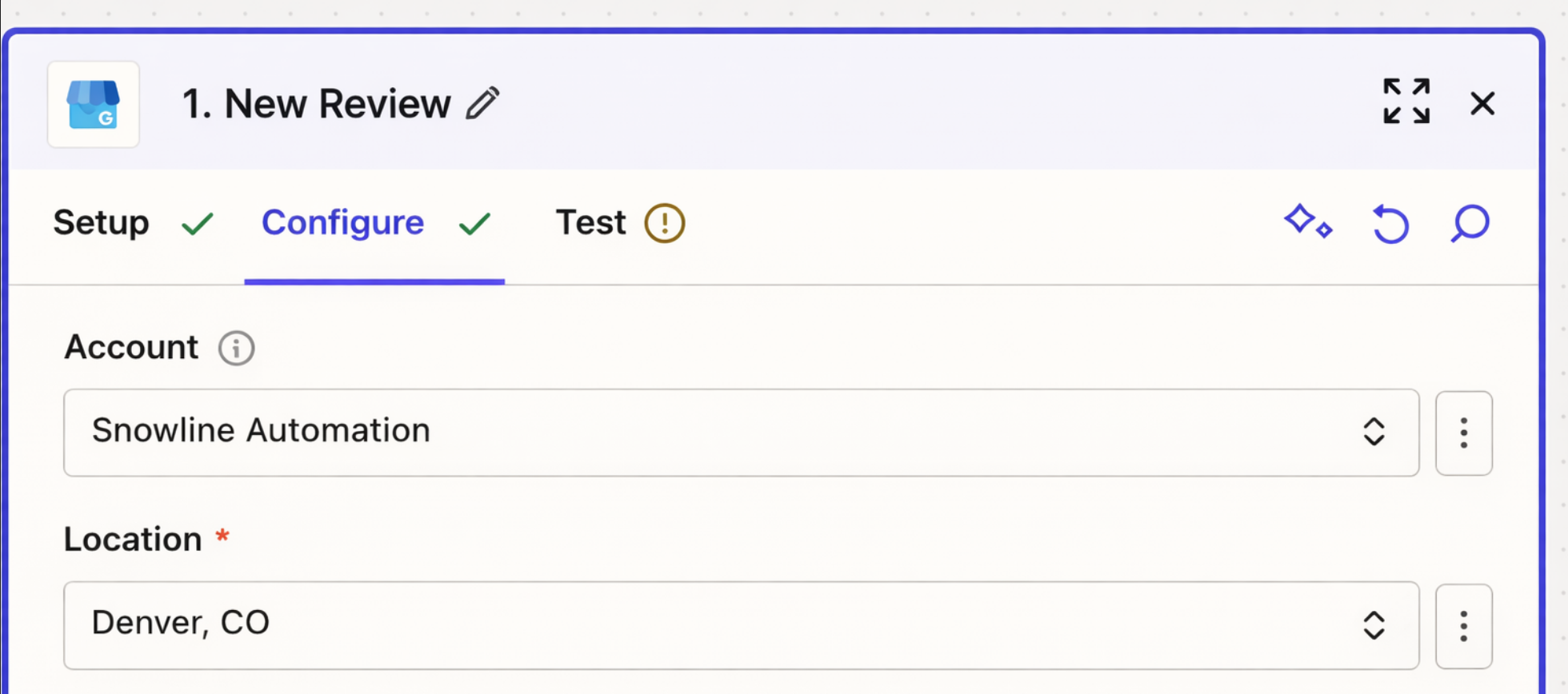This screenshot has height=694, width=1568.
Task: Open the three-dot menu beside the Location field
Action: (x=1464, y=626)
